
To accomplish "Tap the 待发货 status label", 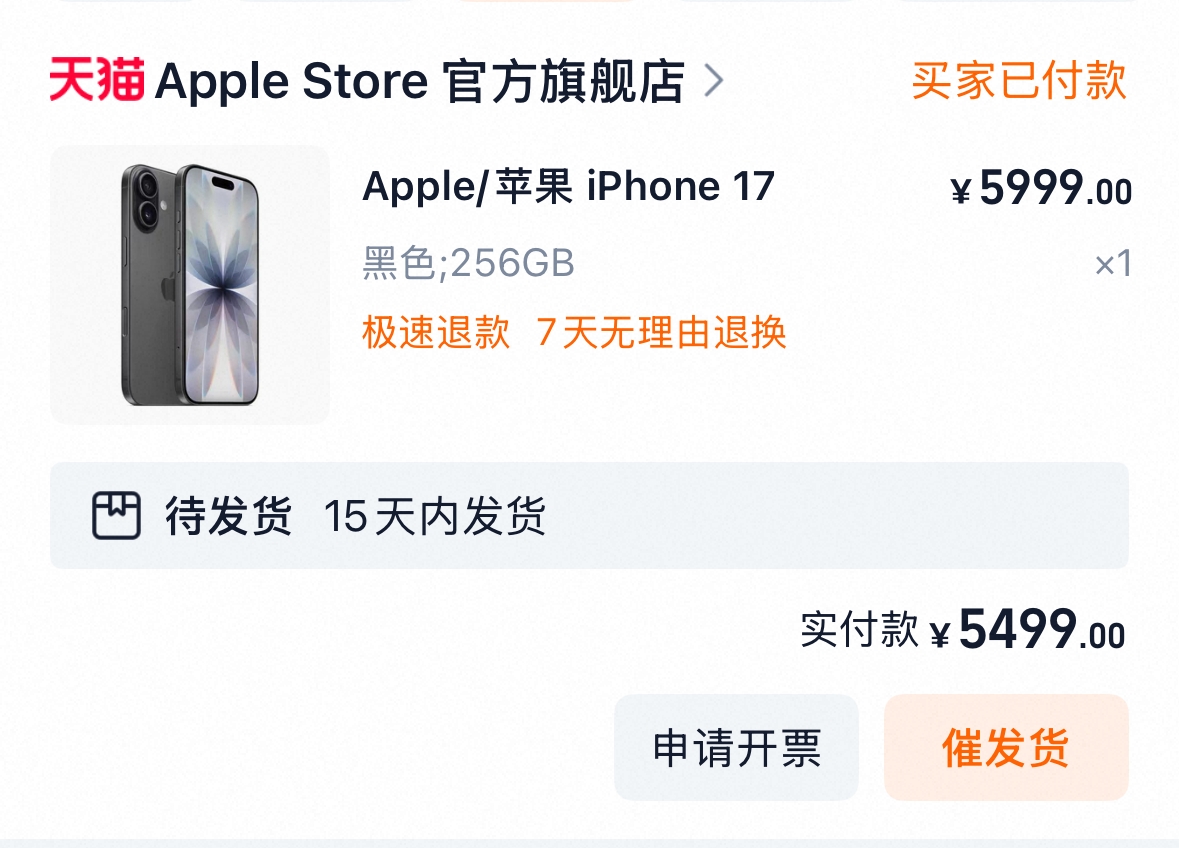I will [x=229, y=516].
